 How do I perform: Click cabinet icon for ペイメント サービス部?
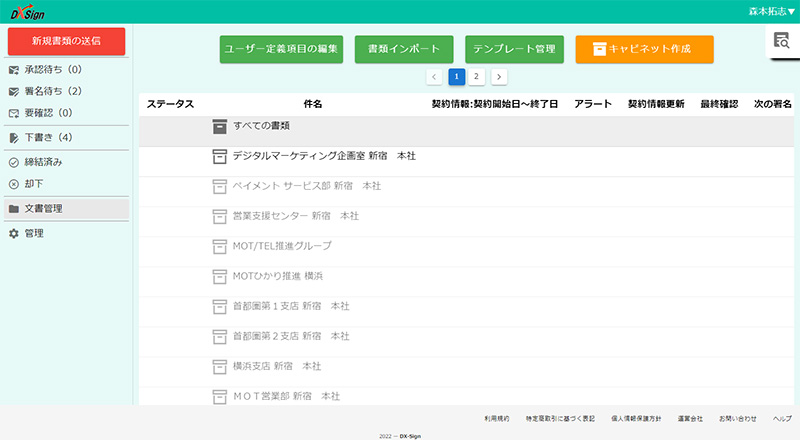point(219,186)
